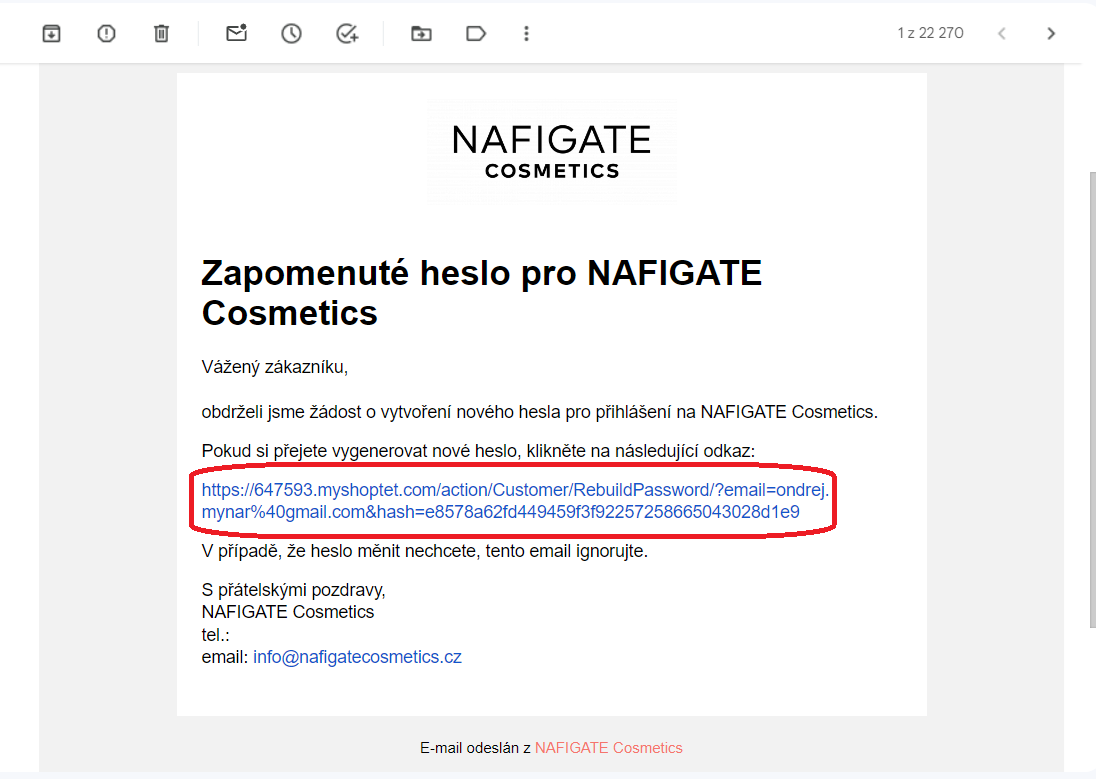The image size is (1096, 779).
Task: Click the NAFIGATE Cosmetics logo image
Action: click(x=551, y=151)
